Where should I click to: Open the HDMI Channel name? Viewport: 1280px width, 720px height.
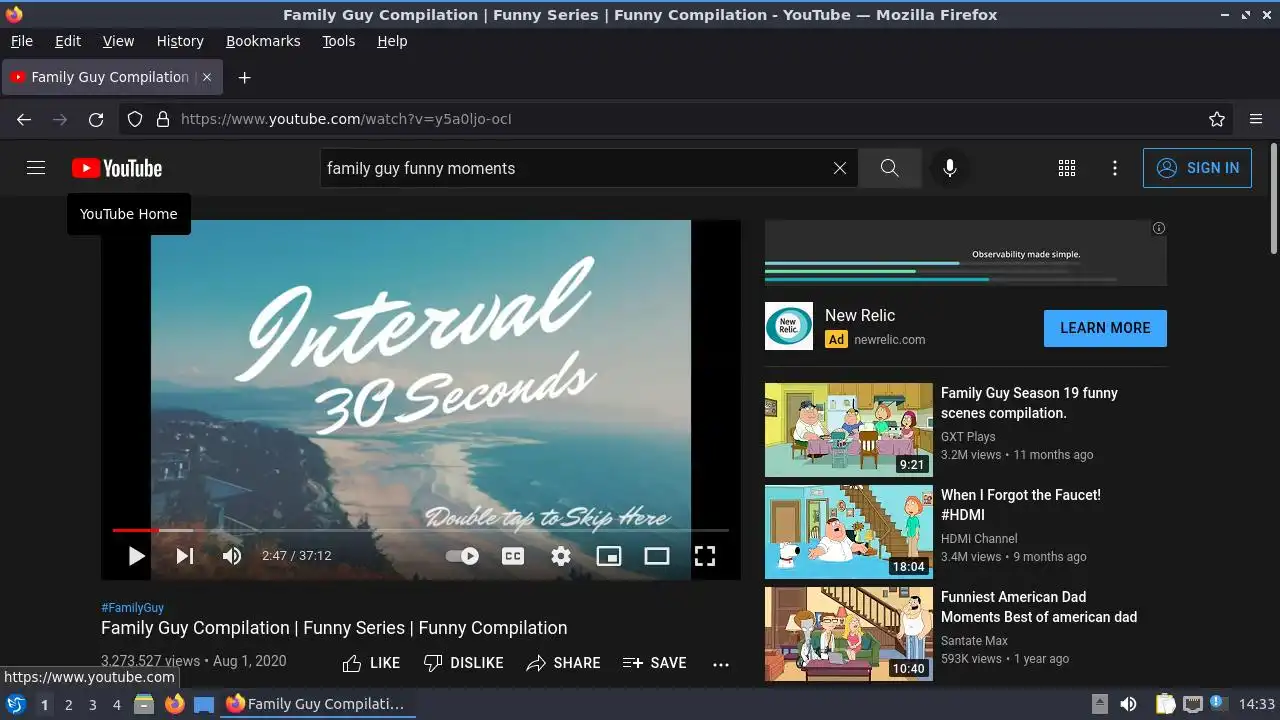coord(979,538)
